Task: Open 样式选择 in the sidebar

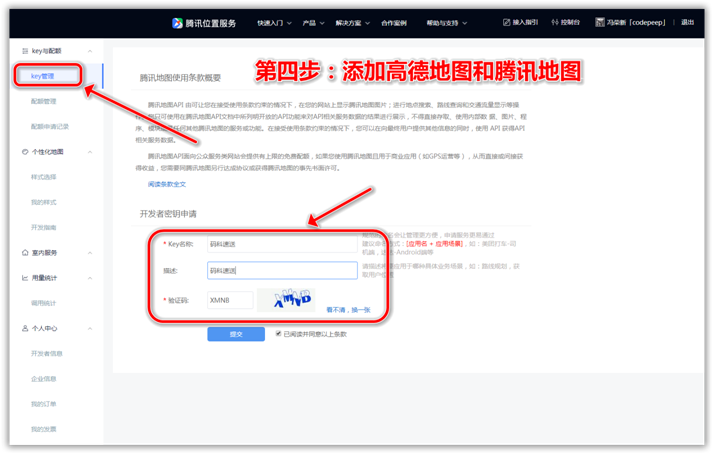Action: pyautogui.click(x=44, y=177)
